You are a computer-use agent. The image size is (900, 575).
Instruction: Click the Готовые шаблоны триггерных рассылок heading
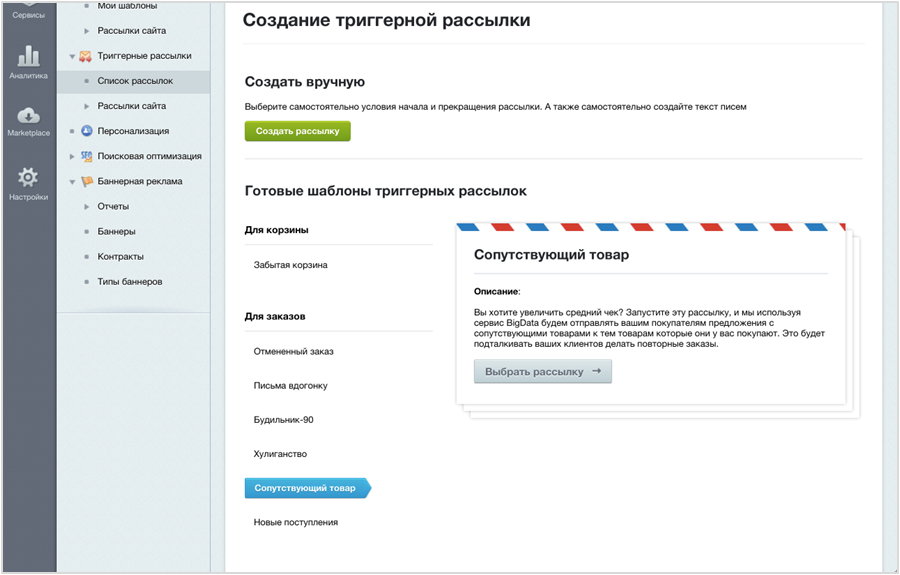pos(386,191)
